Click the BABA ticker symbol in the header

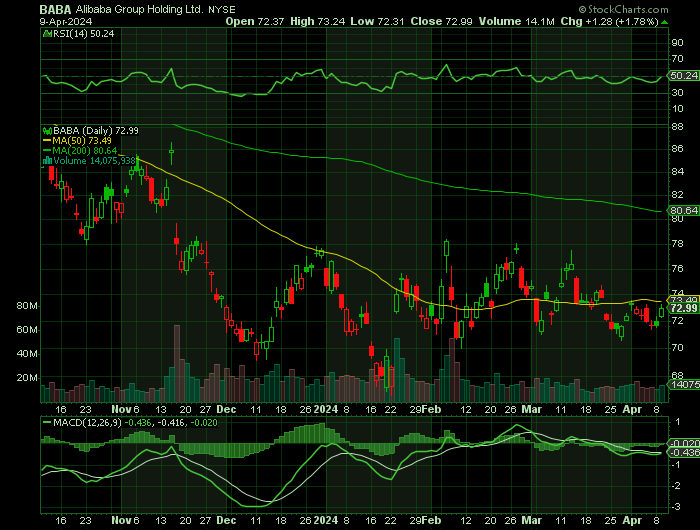(55, 9)
